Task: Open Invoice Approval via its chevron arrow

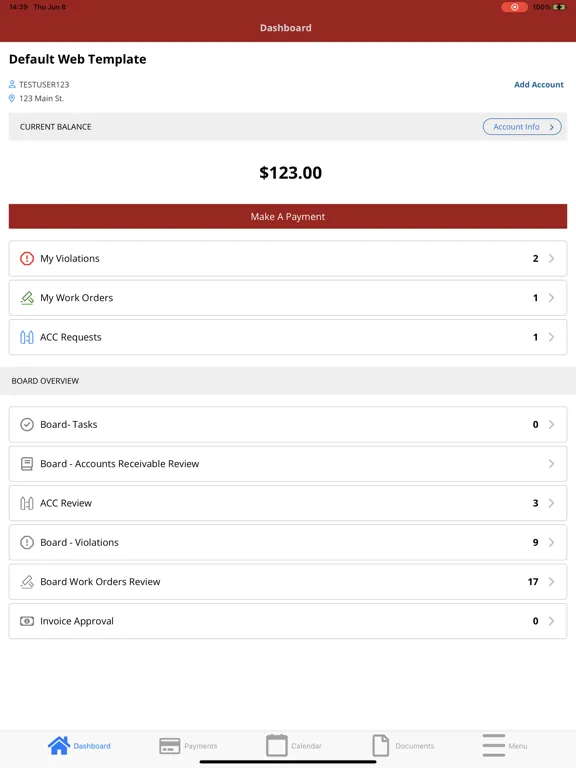Action: click(x=551, y=621)
